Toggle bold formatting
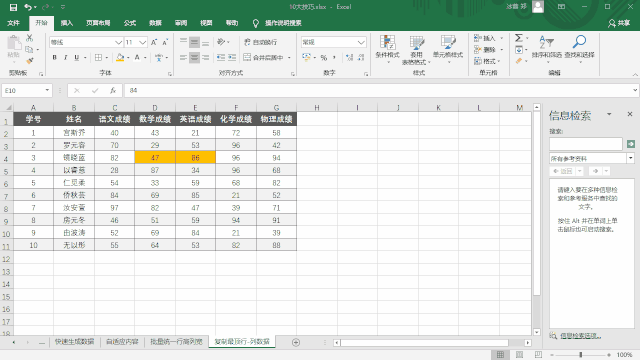Image resolution: width=640 pixels, height=360 pixels. click(x=54, y=58)
